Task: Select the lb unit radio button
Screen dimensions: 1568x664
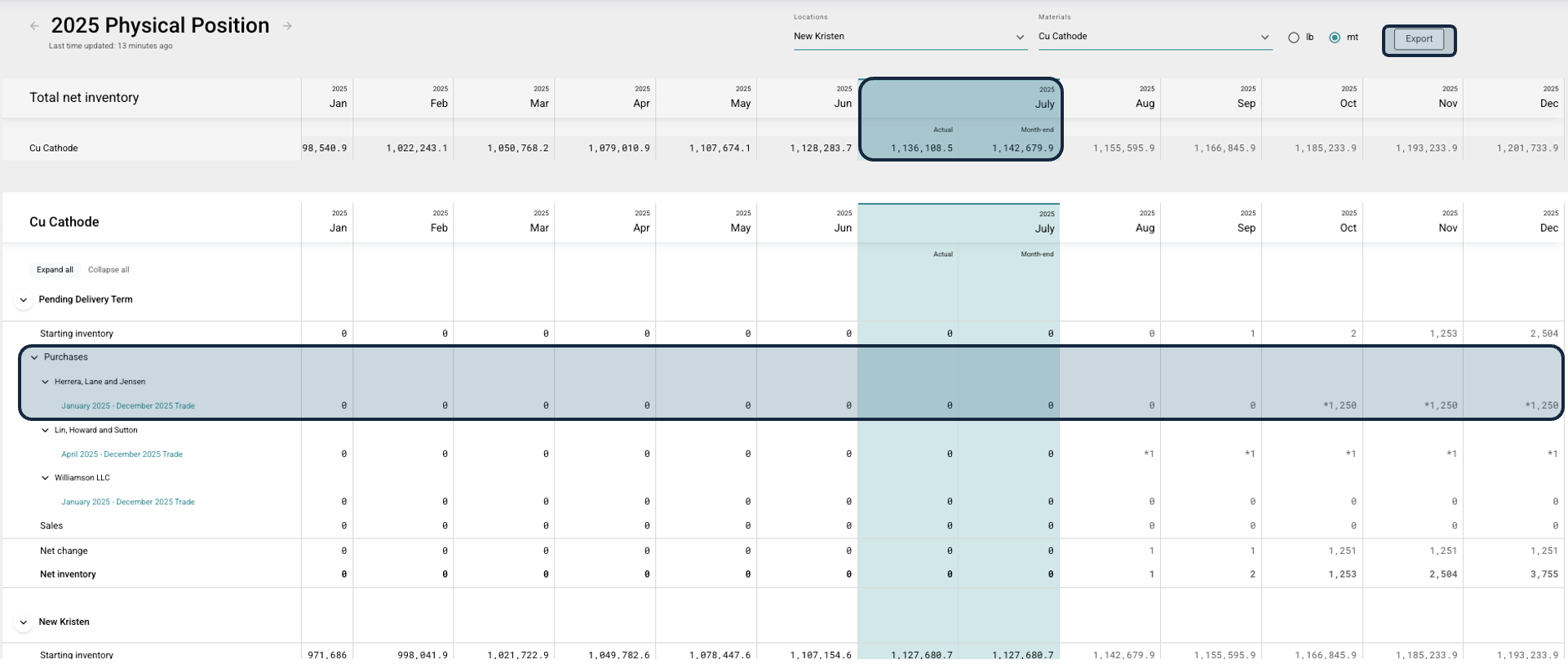Action: 1294,38
